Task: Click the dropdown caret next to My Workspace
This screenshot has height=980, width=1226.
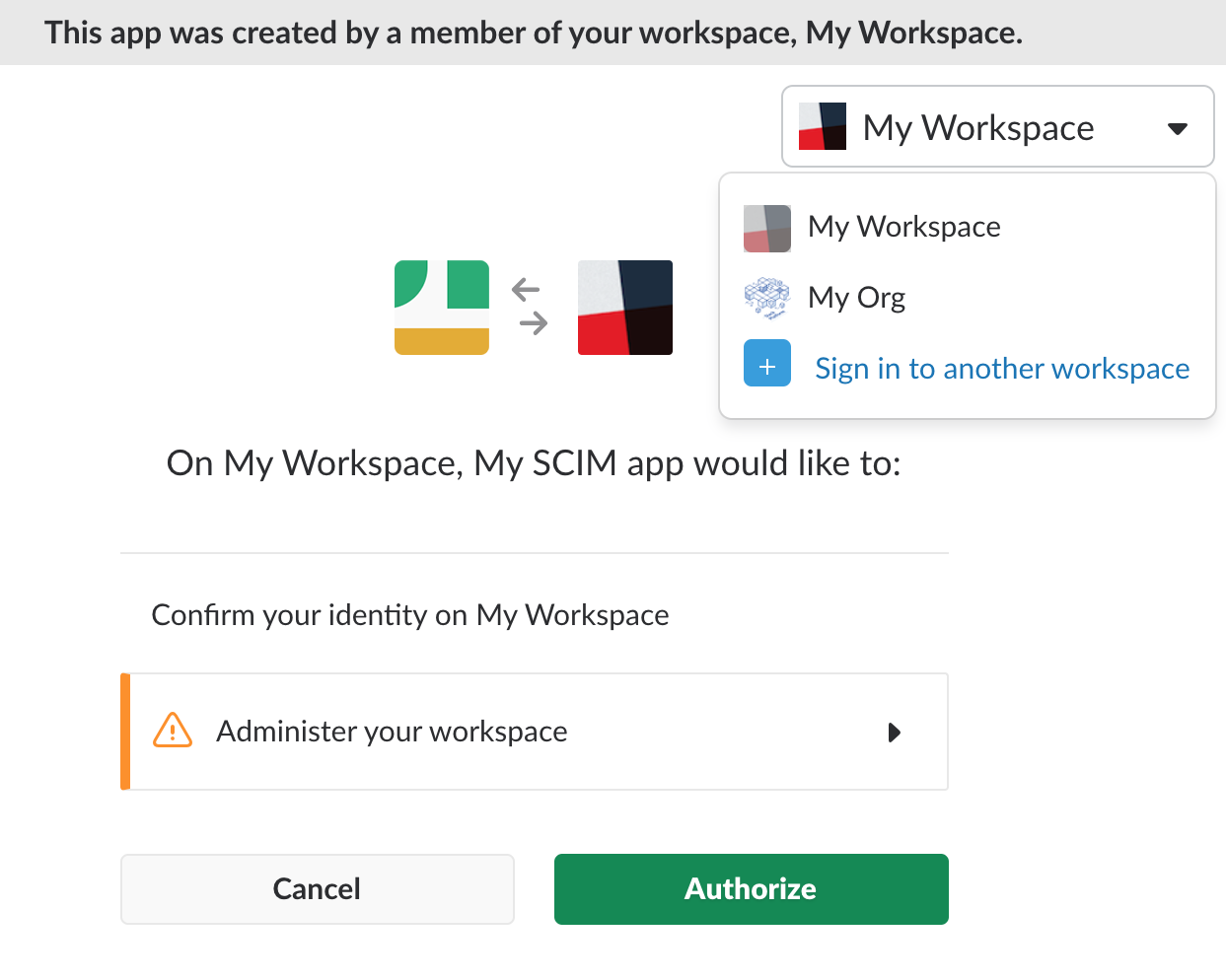Action: tap(1176, 126)
